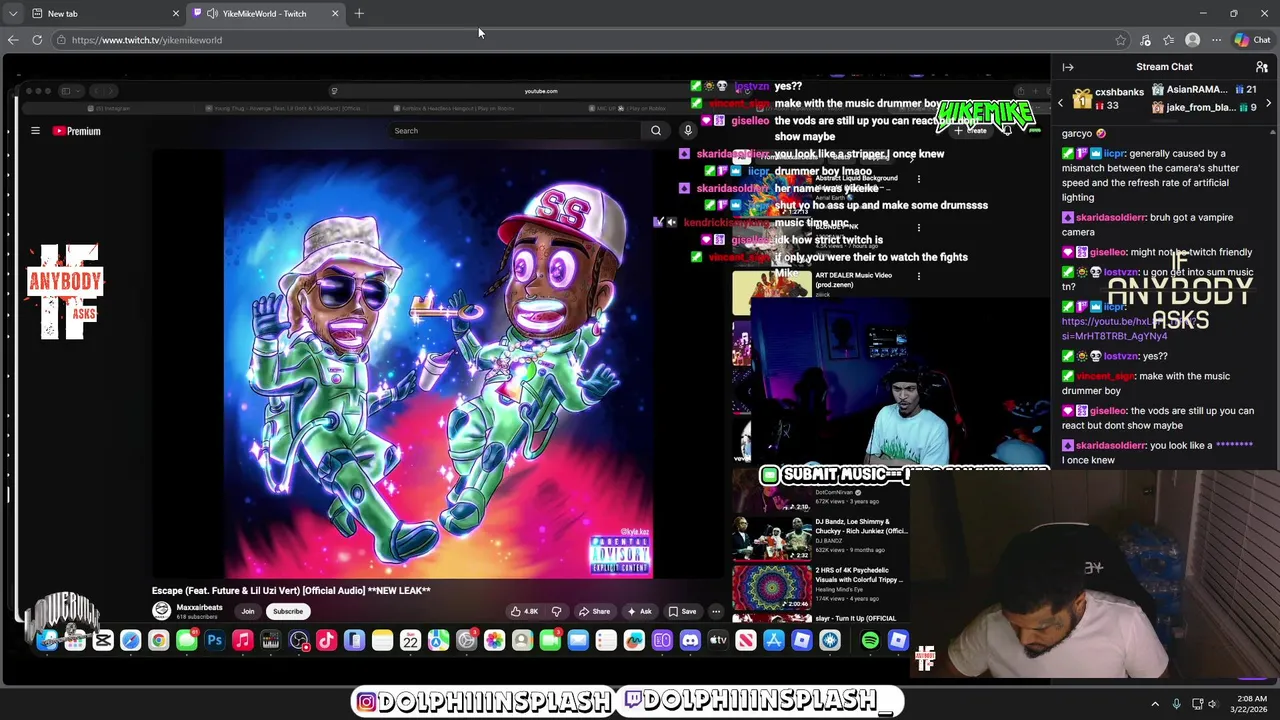This screenshot has width=1280, height=720.
Task: Open Calendar showing 22 in dock
Action: (410, 641)
